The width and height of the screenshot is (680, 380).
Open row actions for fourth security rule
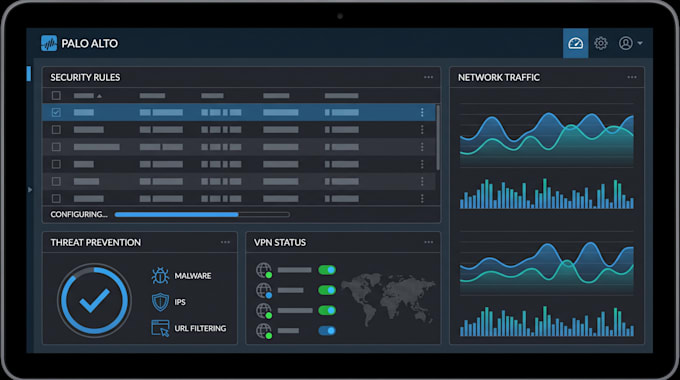pyautogui.click(x=422, y=164)
